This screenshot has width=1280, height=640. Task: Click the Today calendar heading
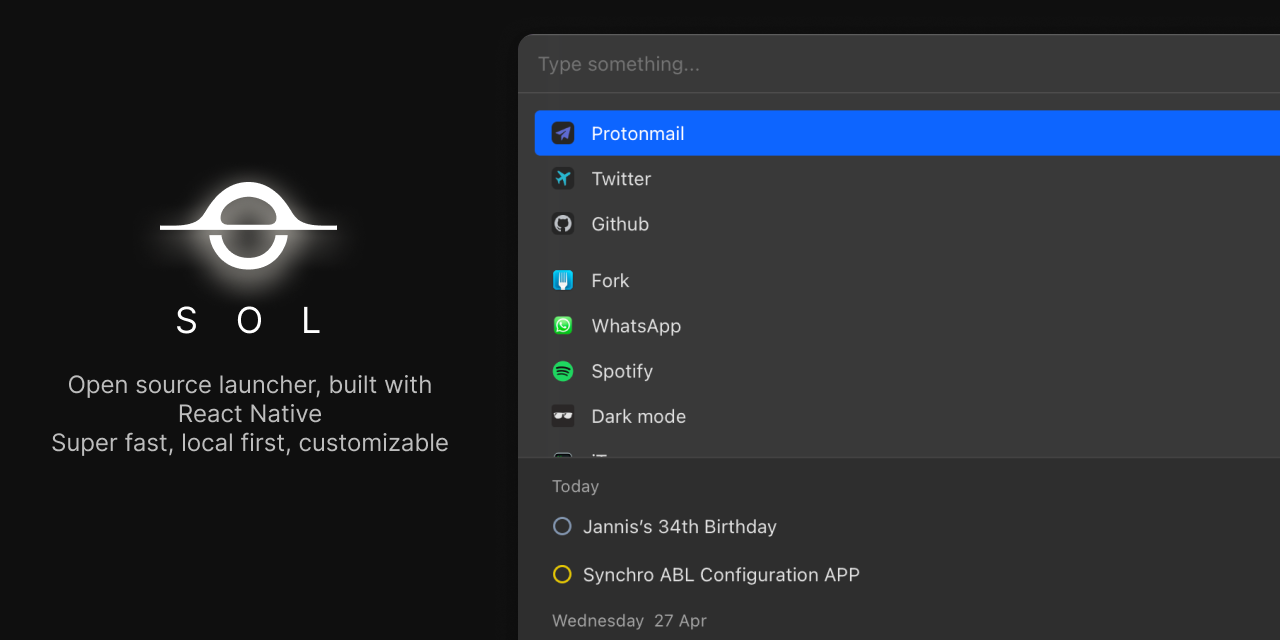click(x=575, y=486)
